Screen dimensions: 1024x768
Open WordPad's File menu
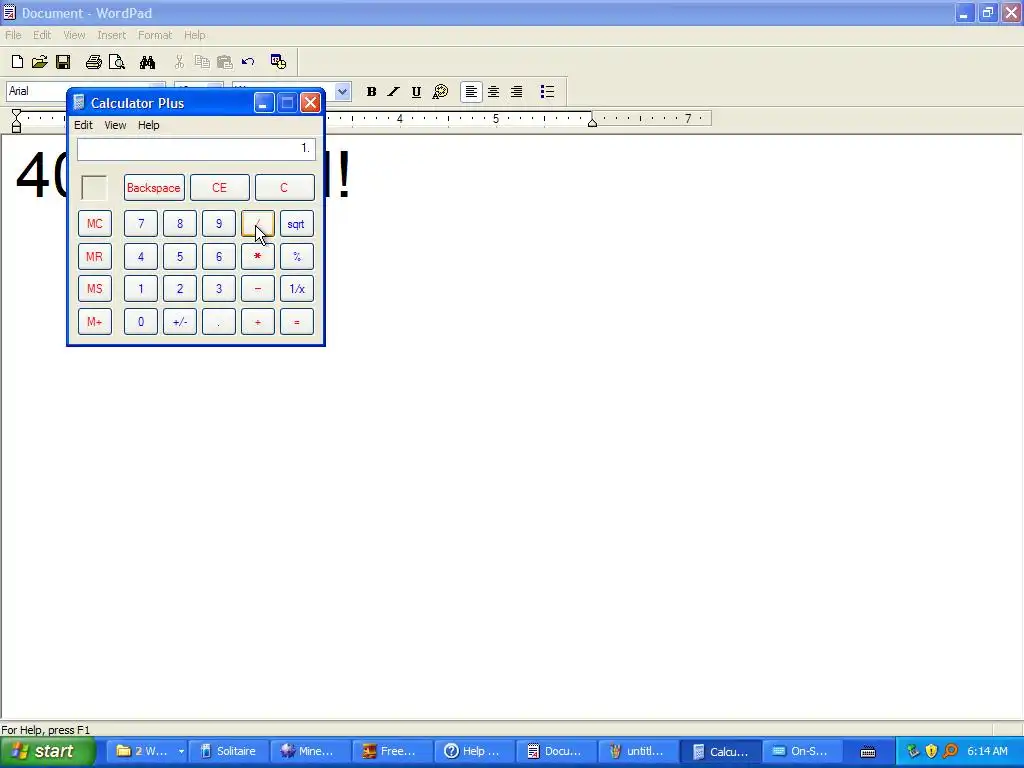coord(13,35)
